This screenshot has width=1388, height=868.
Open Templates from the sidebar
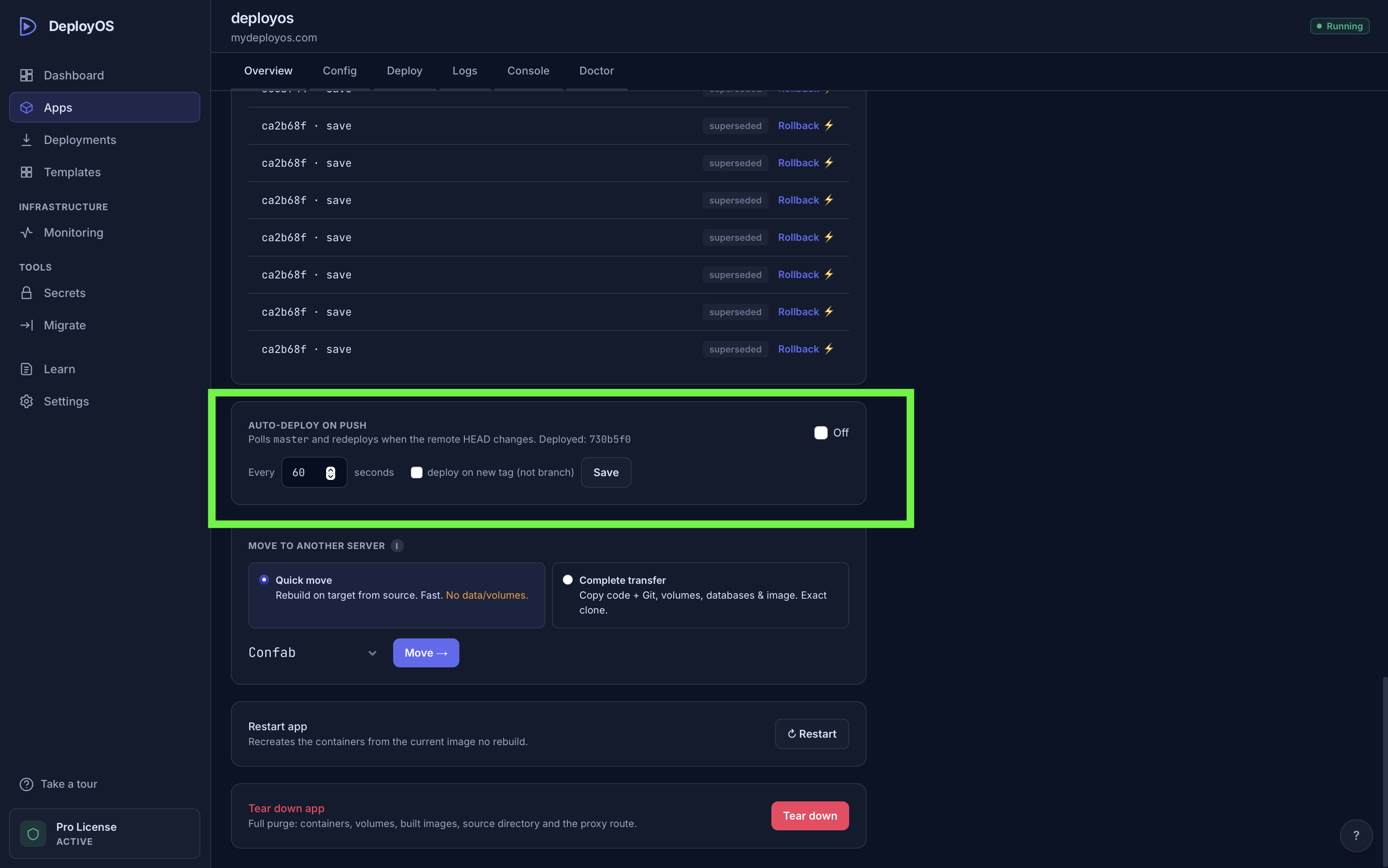(105, 172)
